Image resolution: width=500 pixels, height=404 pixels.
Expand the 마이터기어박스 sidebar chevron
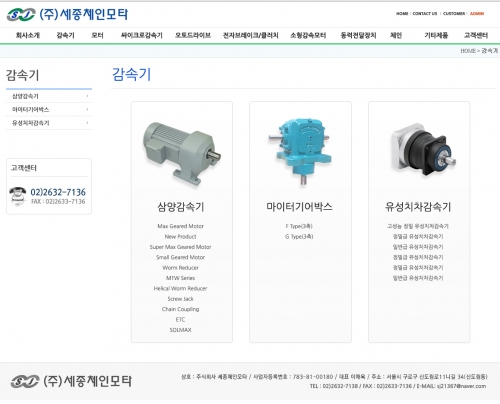point(87,109)
